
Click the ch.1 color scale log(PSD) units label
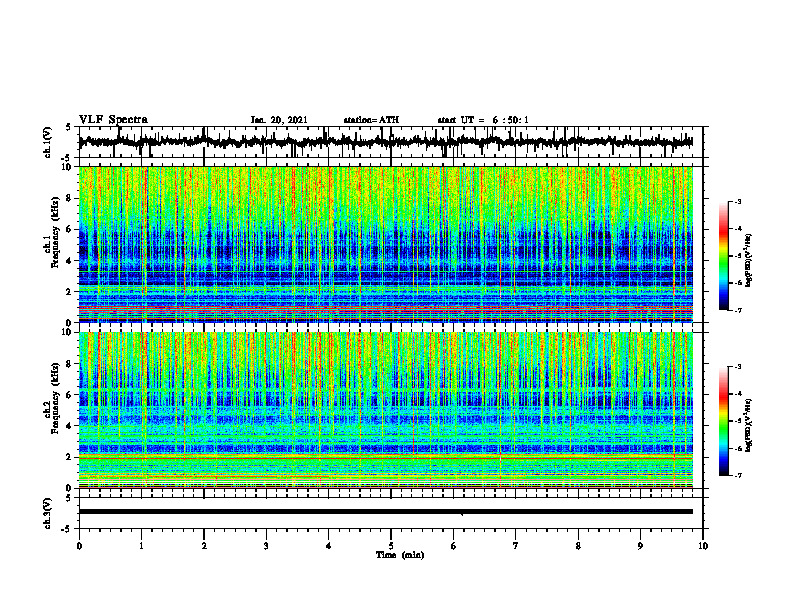(749, 261)
